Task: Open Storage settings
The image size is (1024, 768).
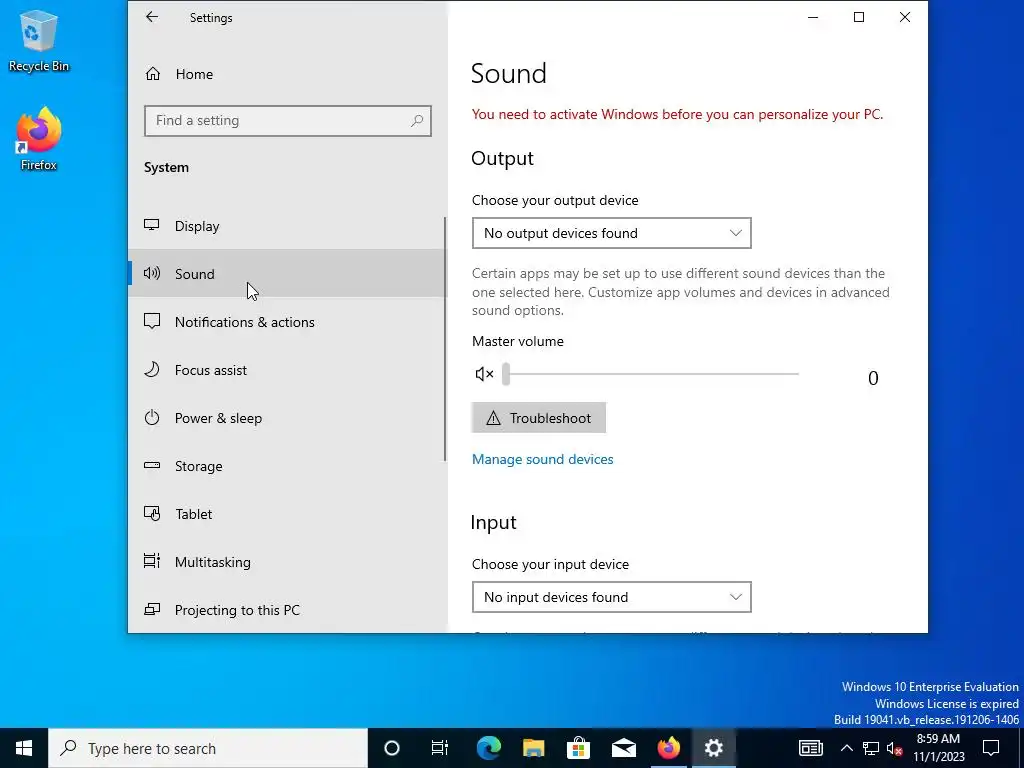Action: tap(286, 466)
